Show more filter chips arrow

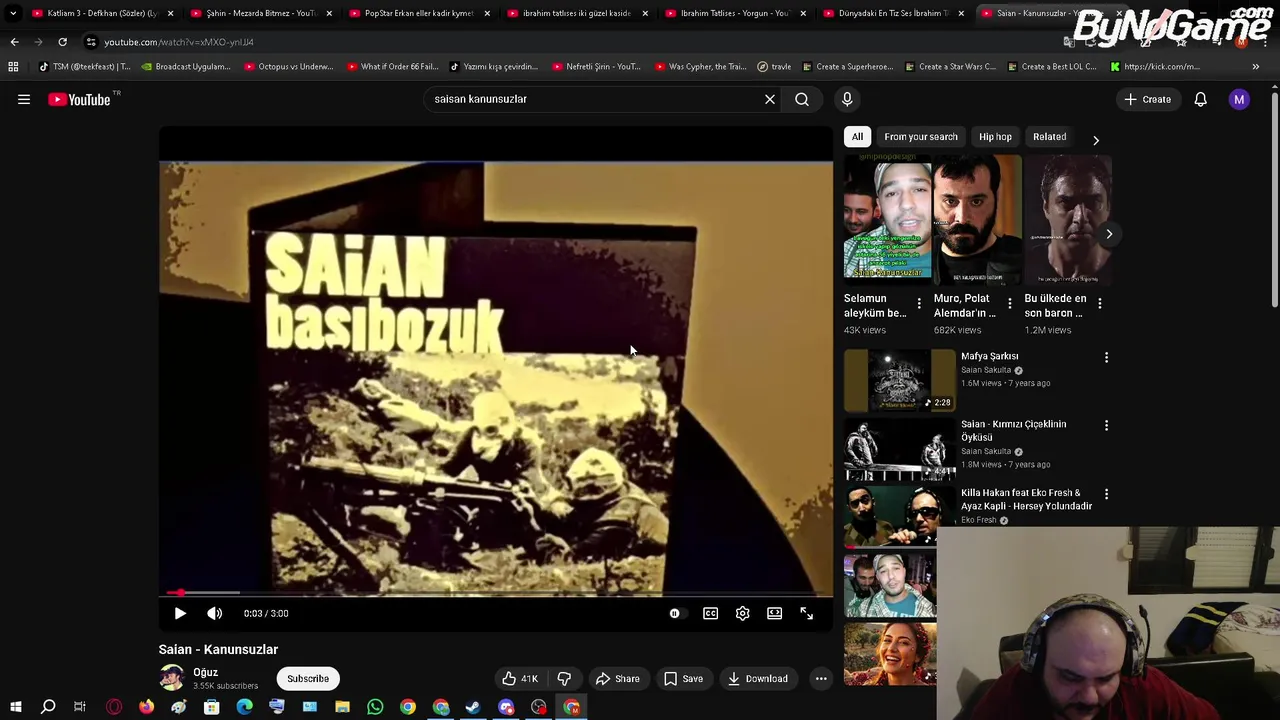(x=1096, y=140)
